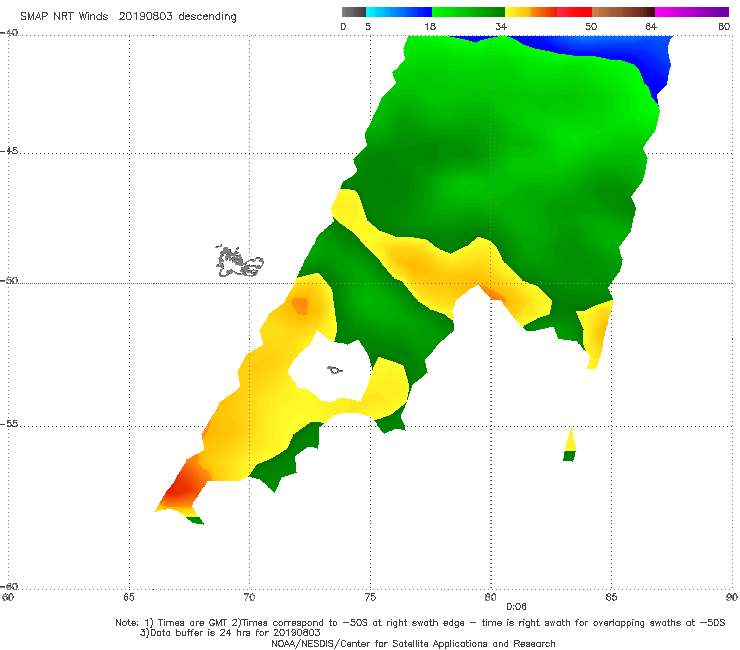Click the small orange patch near 72E 51S
Image resolution: width=740 pixels, height=650 pixels.
(300, 306)
